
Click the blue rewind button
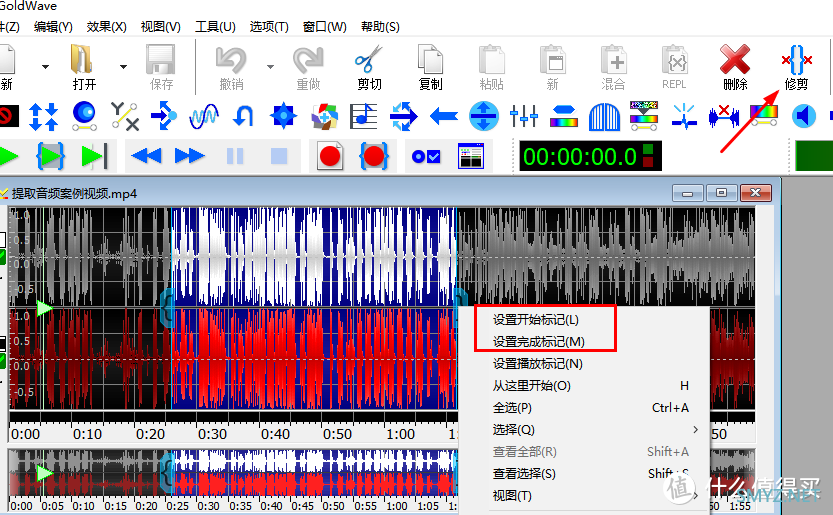147,156
